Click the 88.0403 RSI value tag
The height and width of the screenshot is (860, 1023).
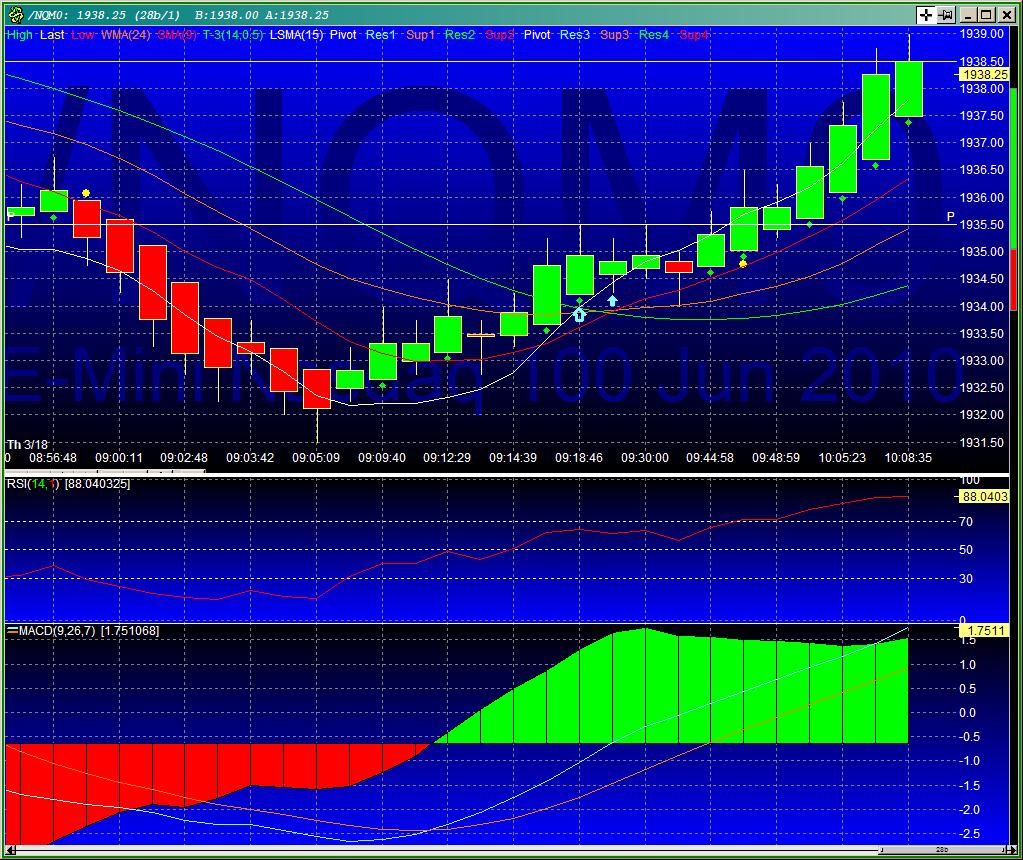pyautogui.click(x=984, y=497)
